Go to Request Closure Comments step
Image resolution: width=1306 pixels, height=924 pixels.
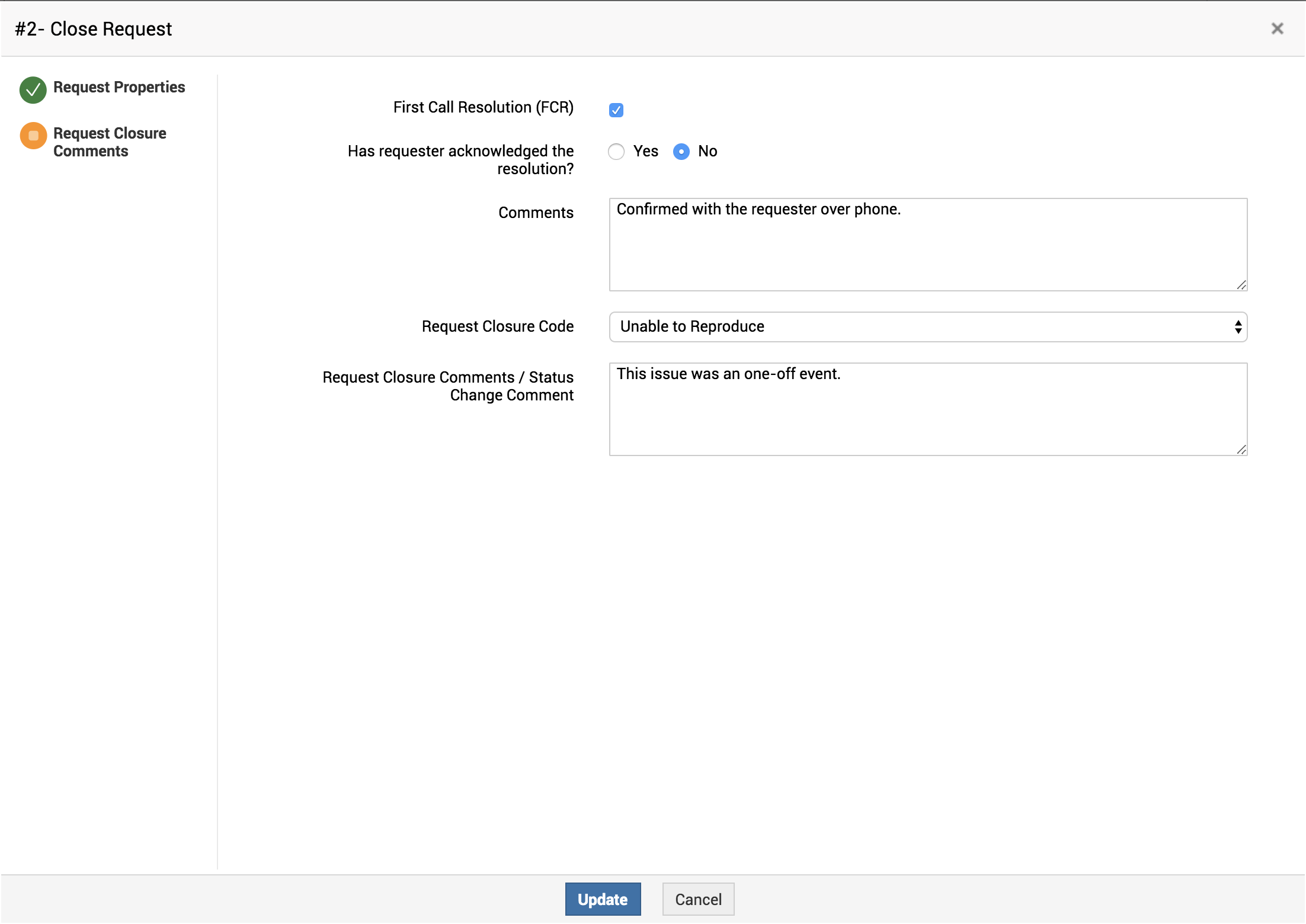110,142
